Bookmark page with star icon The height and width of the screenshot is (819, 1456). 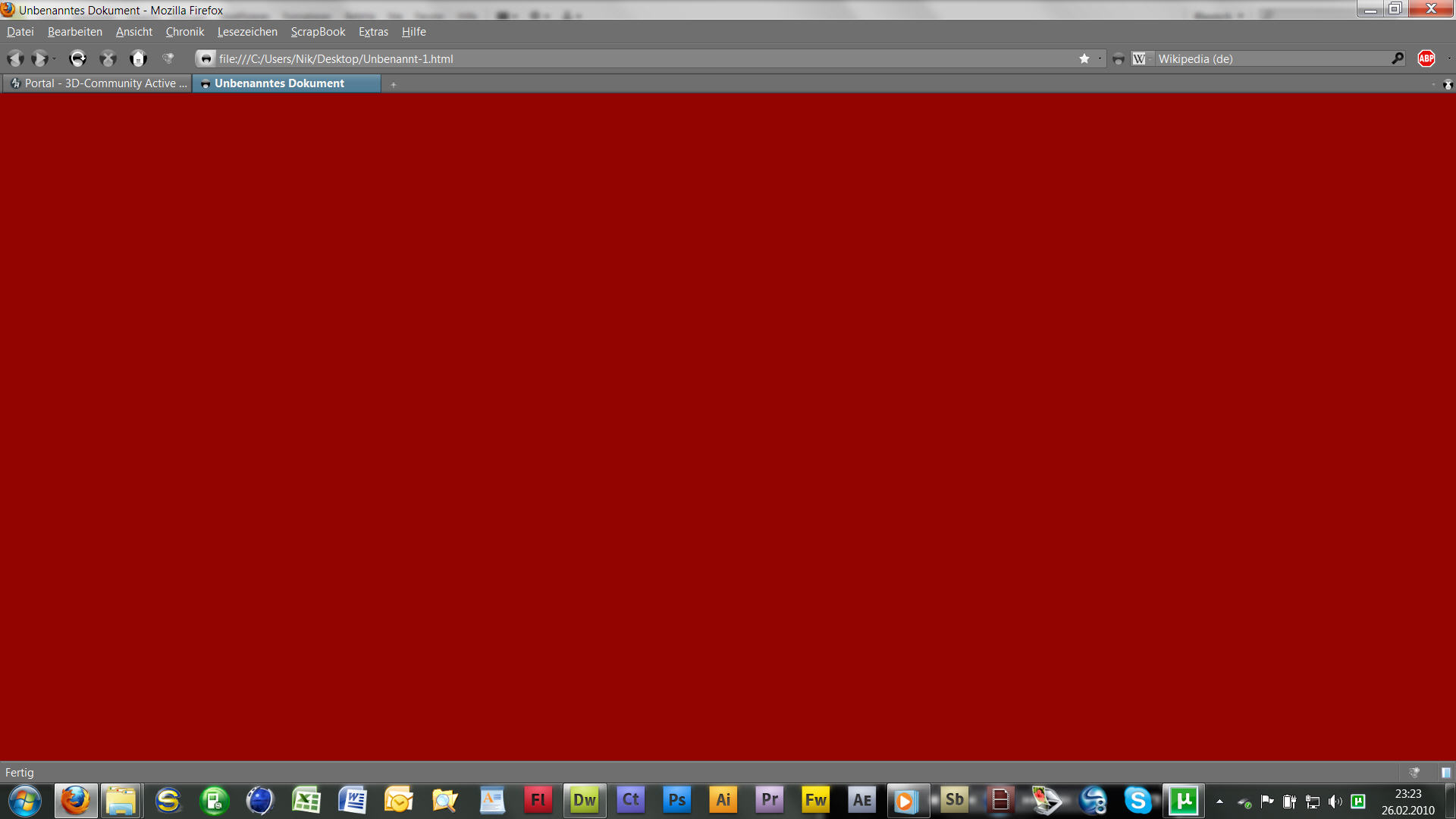pyautogui.click(x=1084, y=58)
